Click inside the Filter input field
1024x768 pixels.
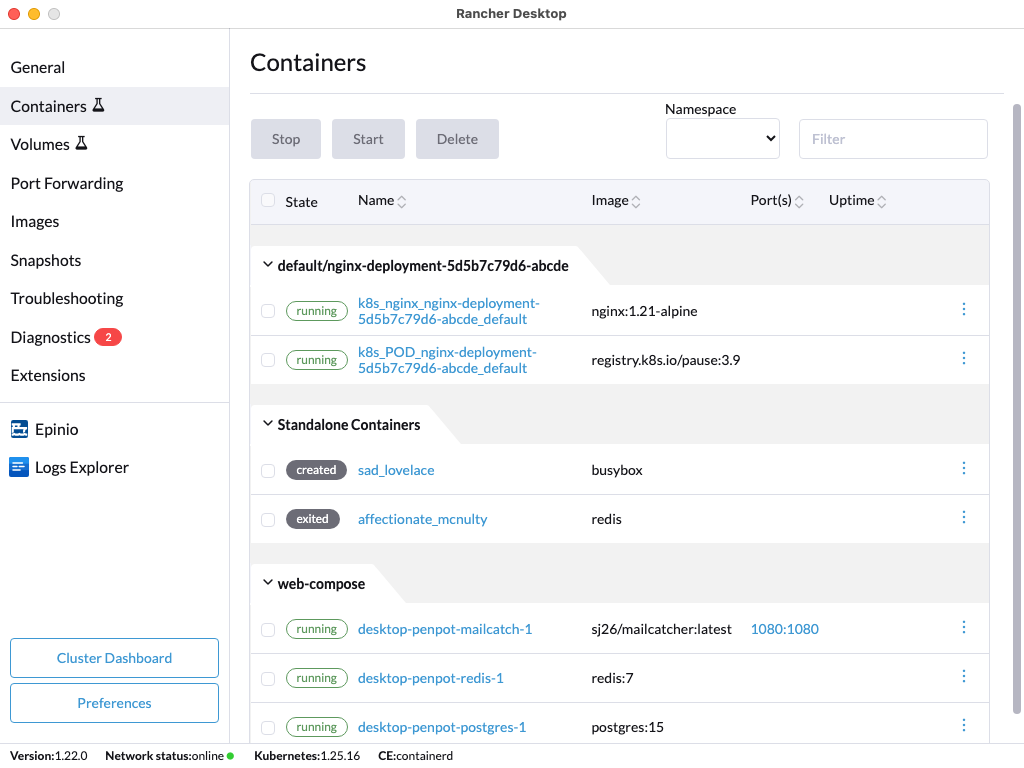click(893, 139)
